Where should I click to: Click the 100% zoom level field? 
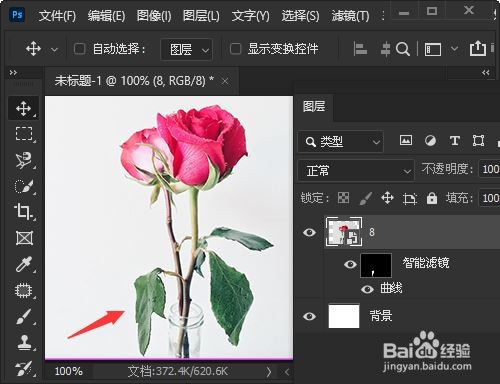pos(68,371)
